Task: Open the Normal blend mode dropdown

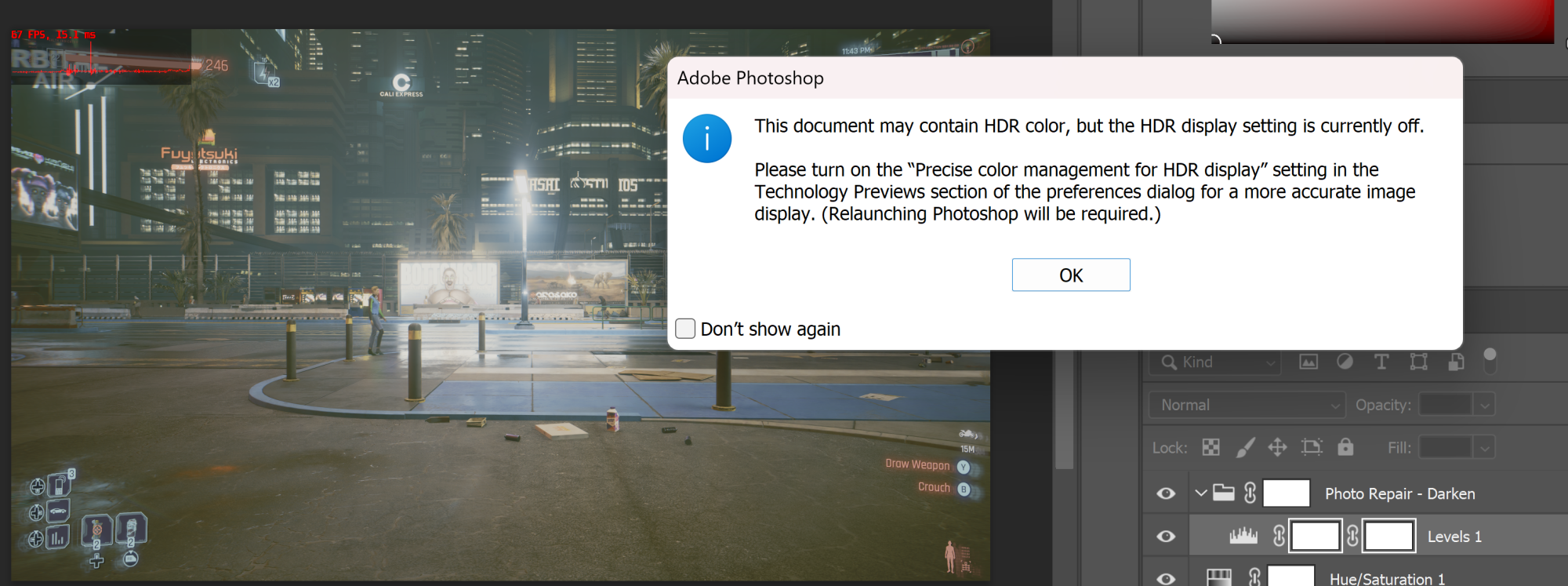Action: pos(1247,405)
